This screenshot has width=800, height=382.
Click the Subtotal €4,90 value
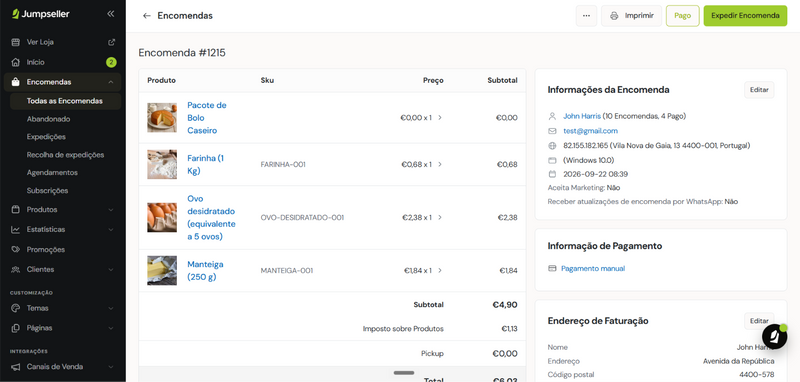[505, 304]
